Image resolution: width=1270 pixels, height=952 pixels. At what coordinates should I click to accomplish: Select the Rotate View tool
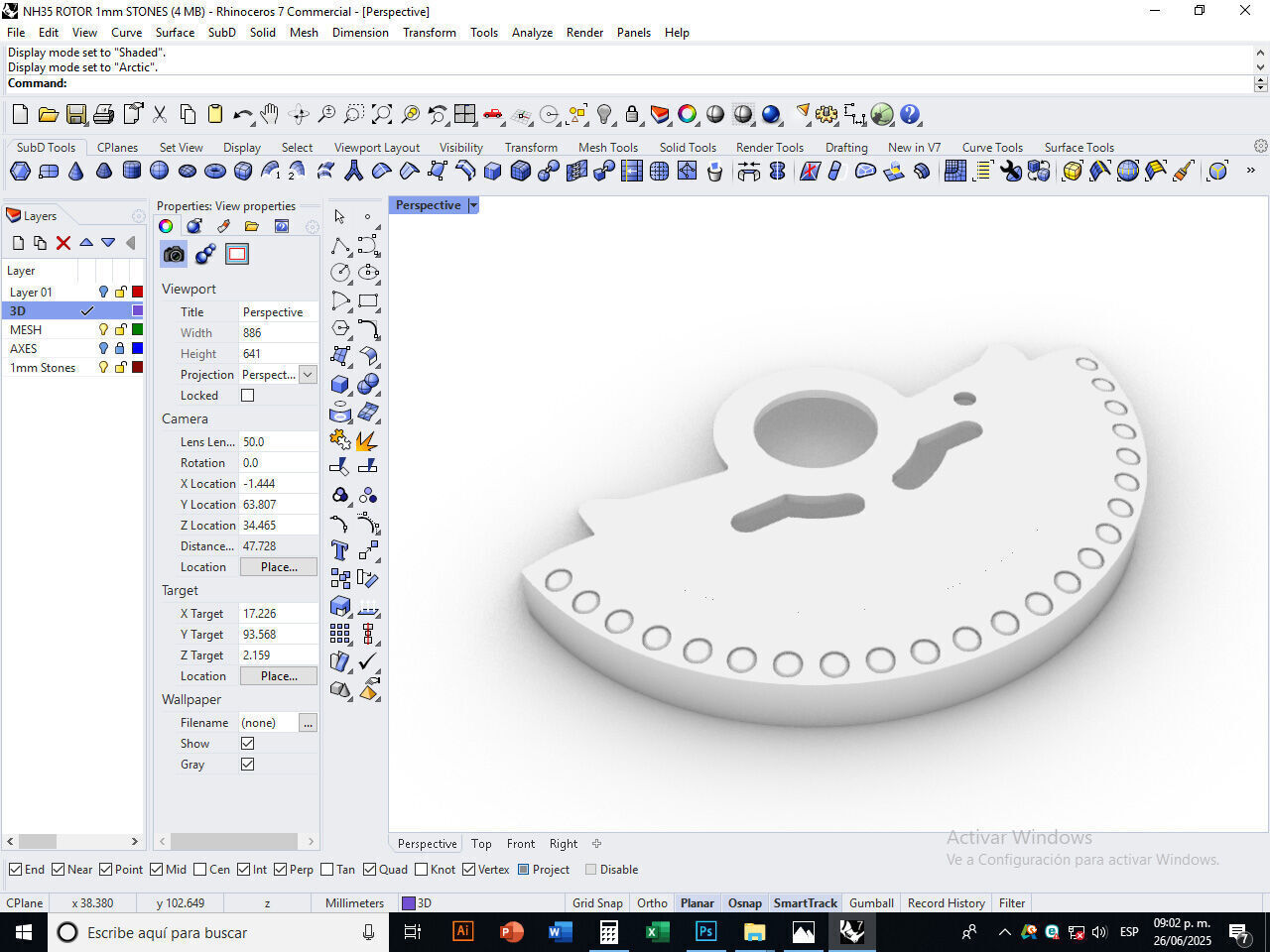coord(298,114)
